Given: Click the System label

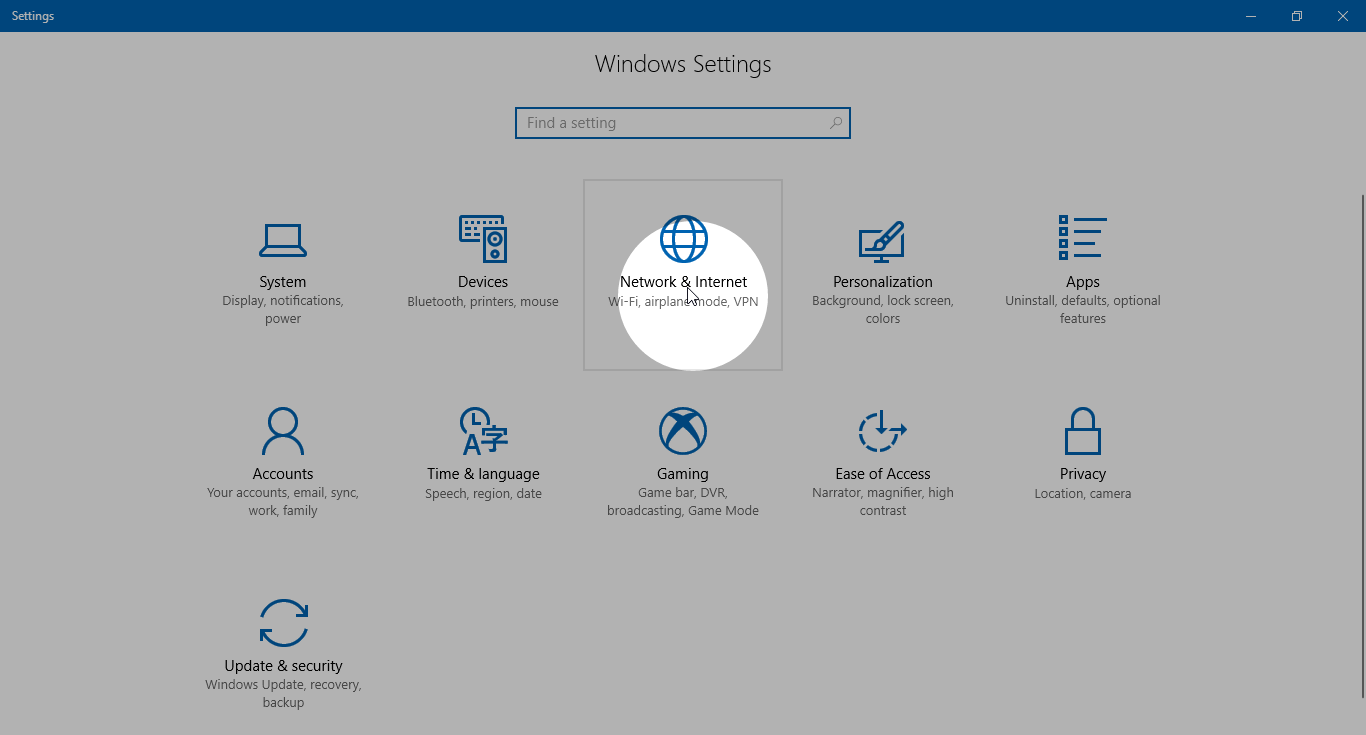Looking at the screenshot, I should [283, 282].
